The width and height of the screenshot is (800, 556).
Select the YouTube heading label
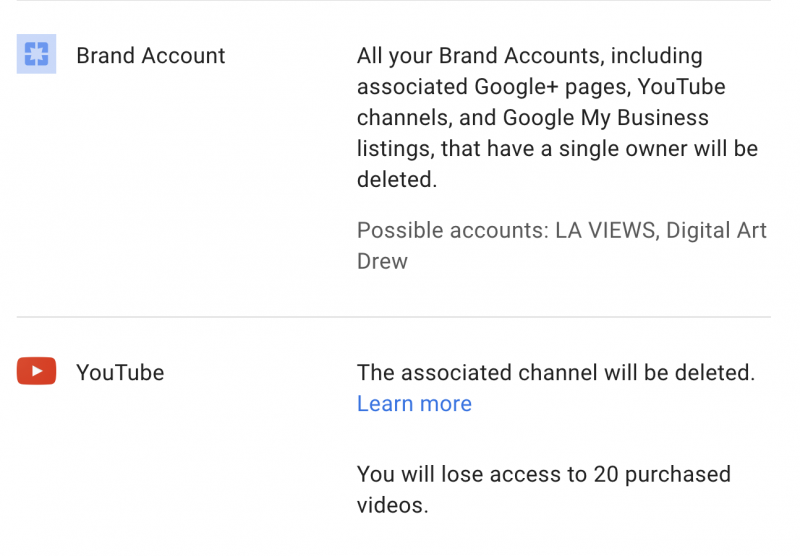click(x=120, y=372)
